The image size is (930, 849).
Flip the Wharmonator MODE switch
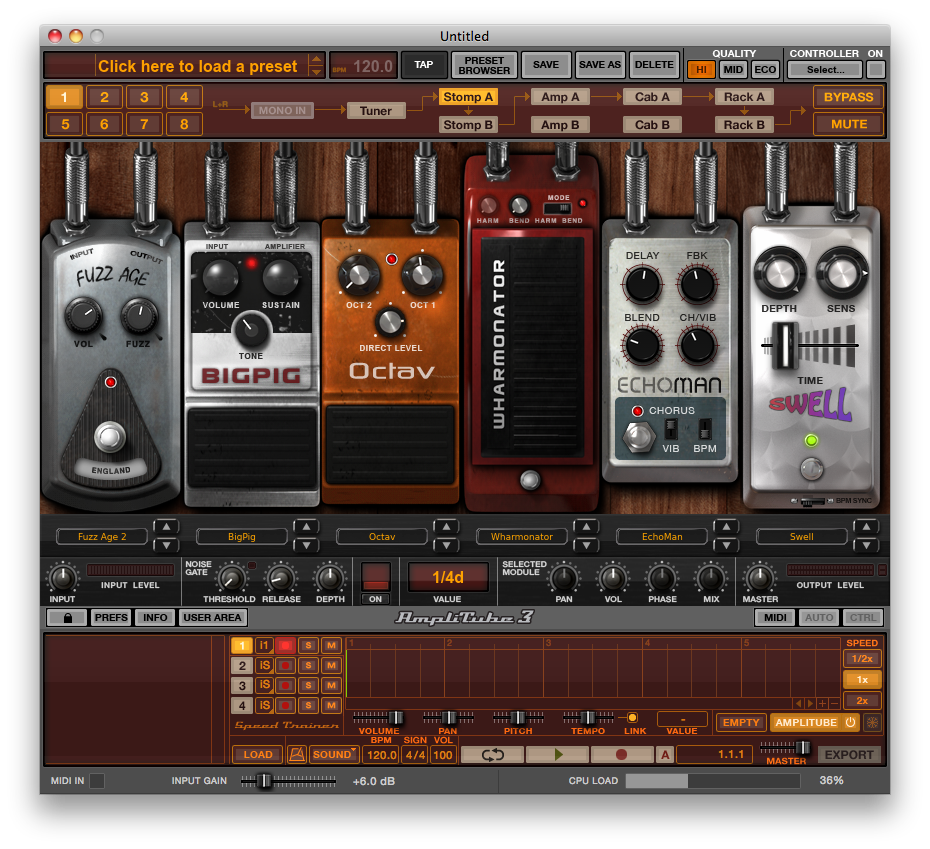[558, 208]
